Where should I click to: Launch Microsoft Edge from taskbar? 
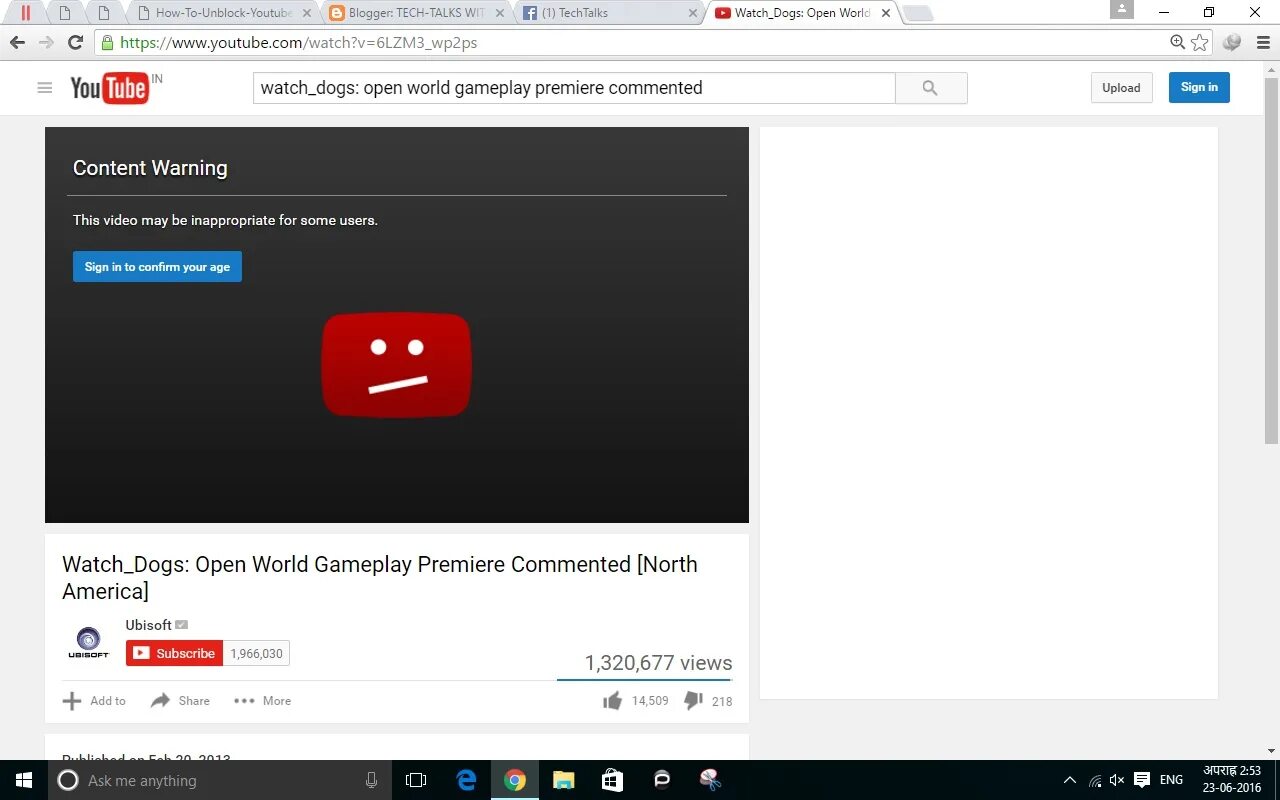click(466, 780)
